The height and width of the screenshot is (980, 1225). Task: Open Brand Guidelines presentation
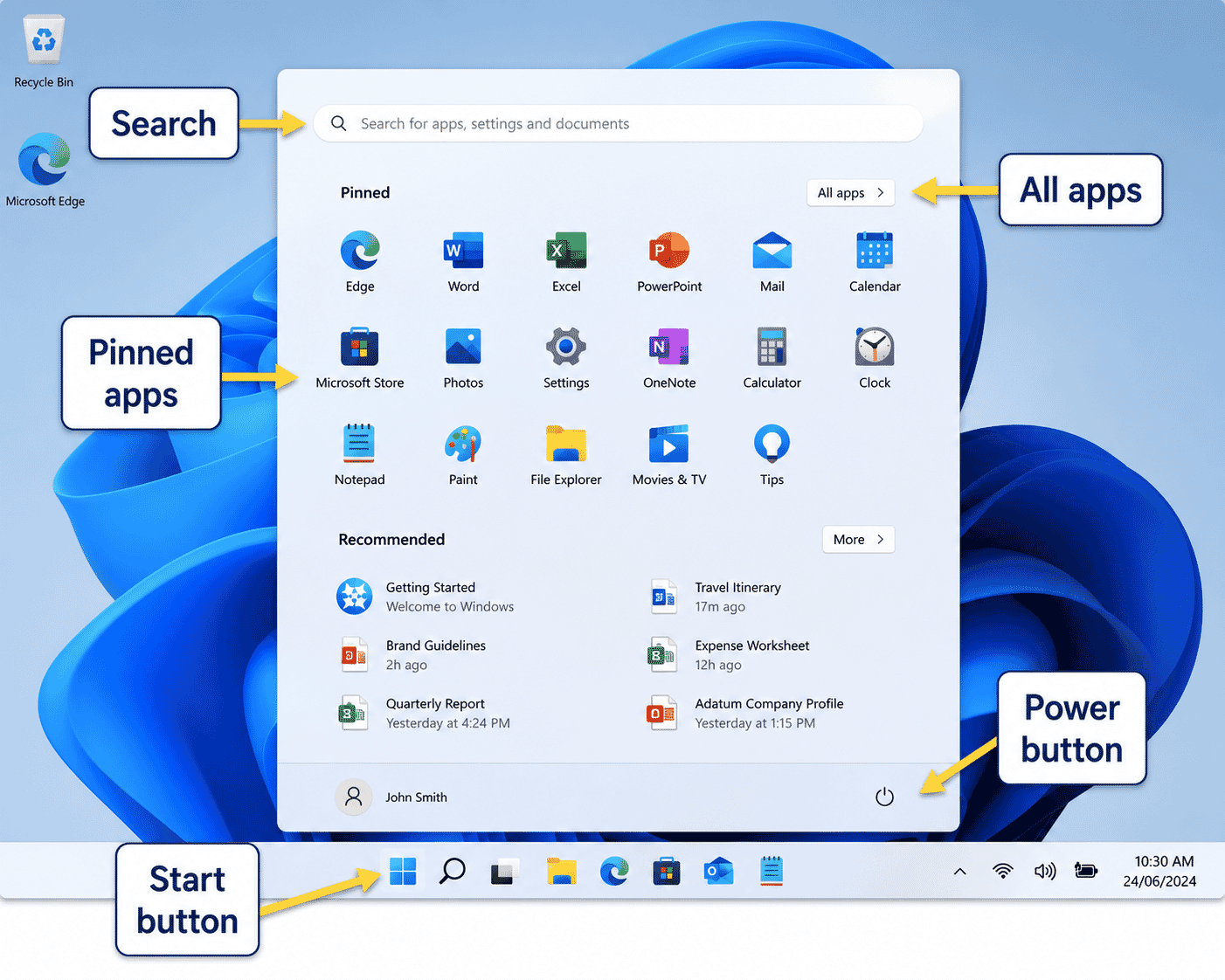click(x=412, y=655)
